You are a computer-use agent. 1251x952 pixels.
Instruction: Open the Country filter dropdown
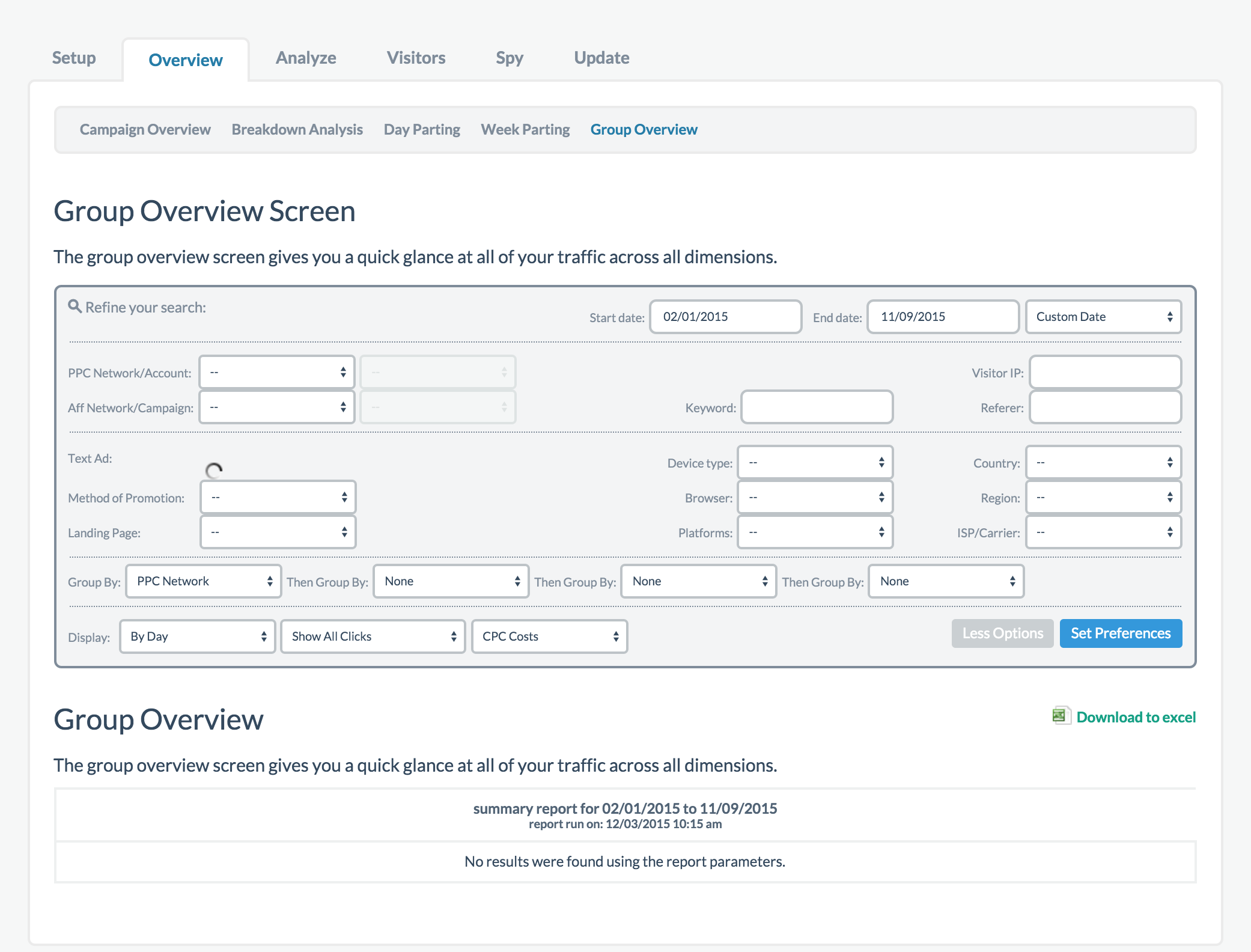click(x=1103, y=463)
